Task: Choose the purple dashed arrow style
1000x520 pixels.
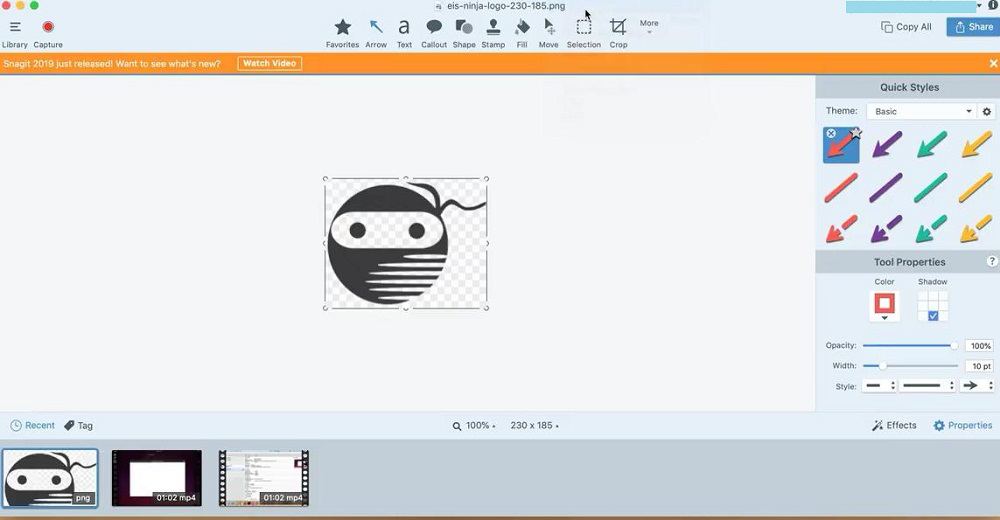Action: (886, 229)
